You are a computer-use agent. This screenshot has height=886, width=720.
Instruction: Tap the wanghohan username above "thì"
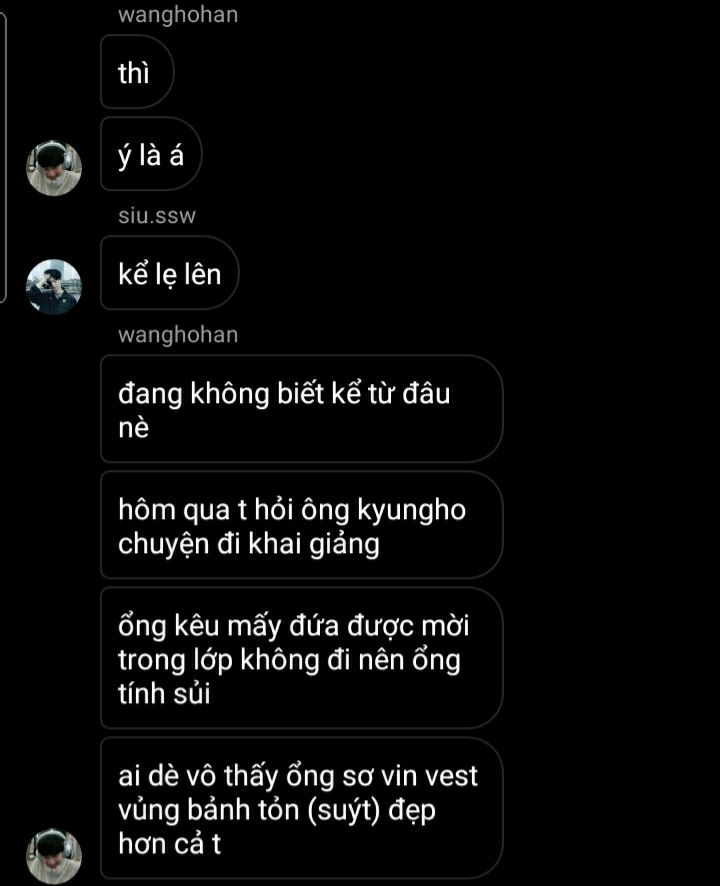click(x=178, y=14)
